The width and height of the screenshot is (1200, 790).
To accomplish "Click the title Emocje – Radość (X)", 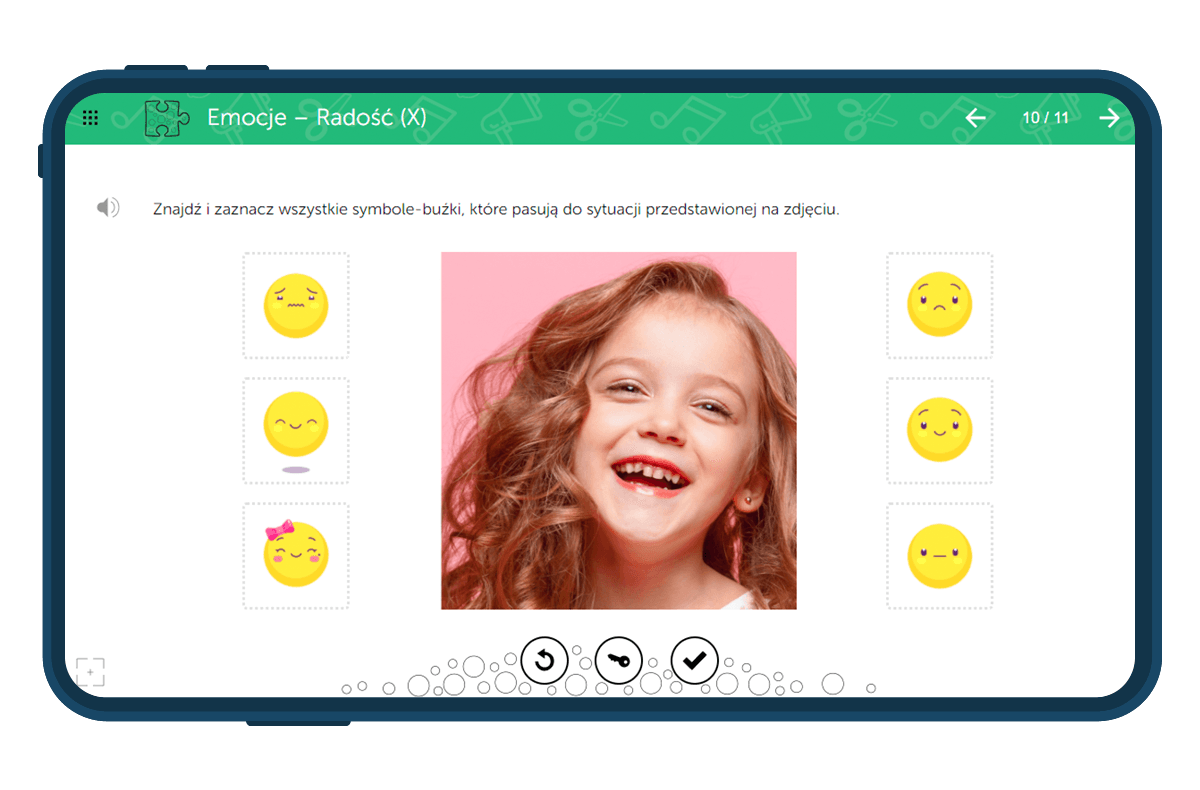I will (316, 118).
